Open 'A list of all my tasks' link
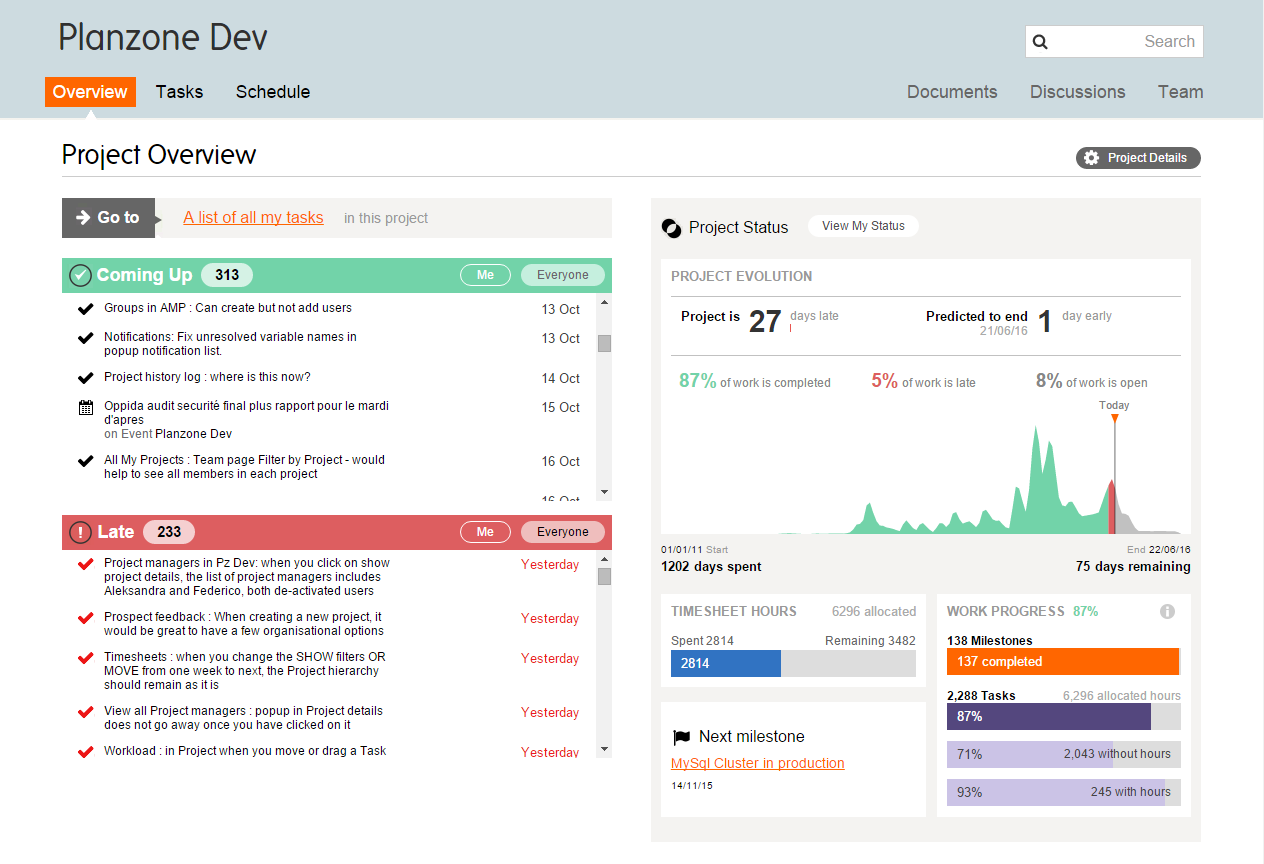 tap(253, 217)
